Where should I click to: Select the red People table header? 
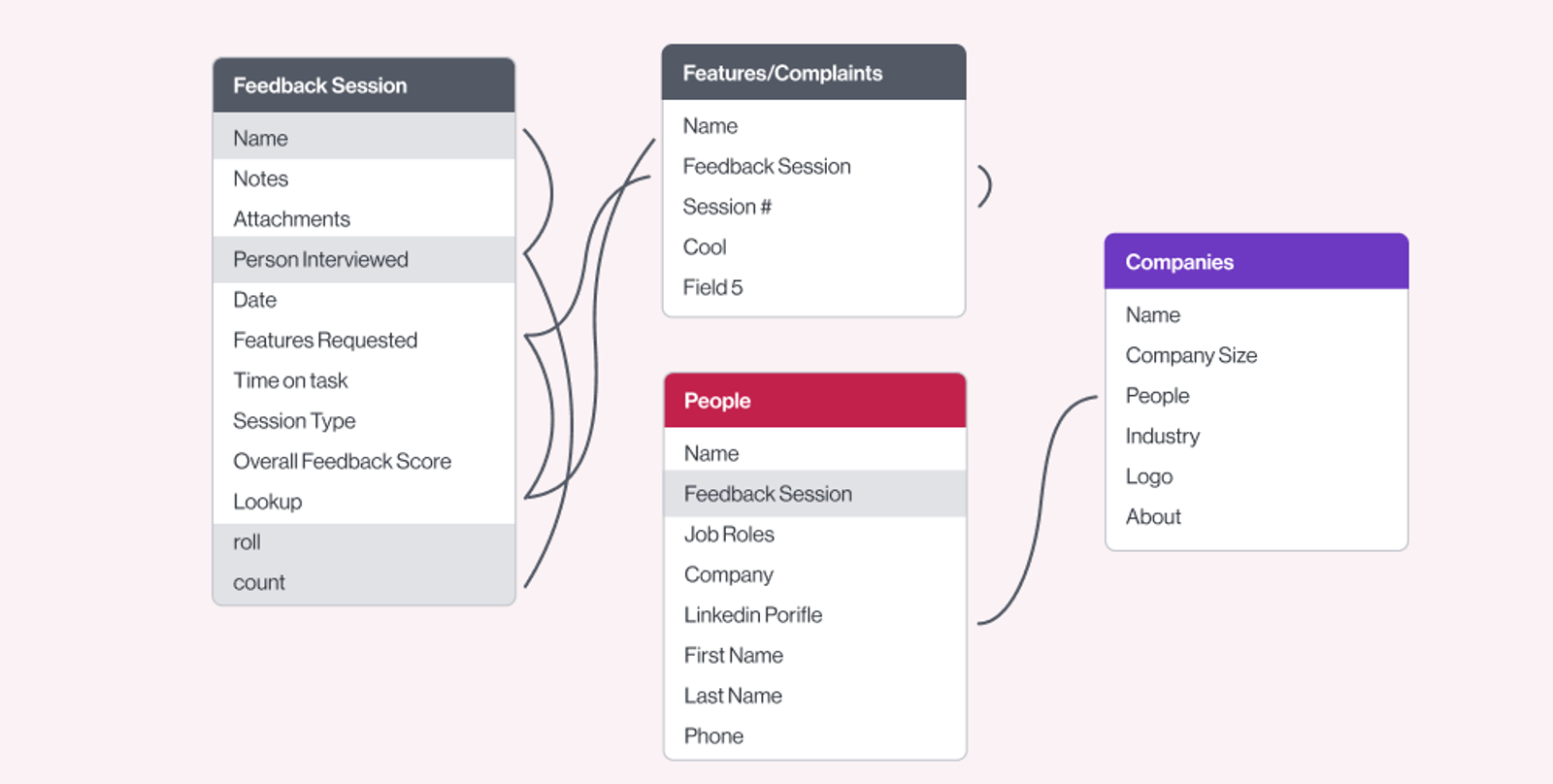pos(815,401)
